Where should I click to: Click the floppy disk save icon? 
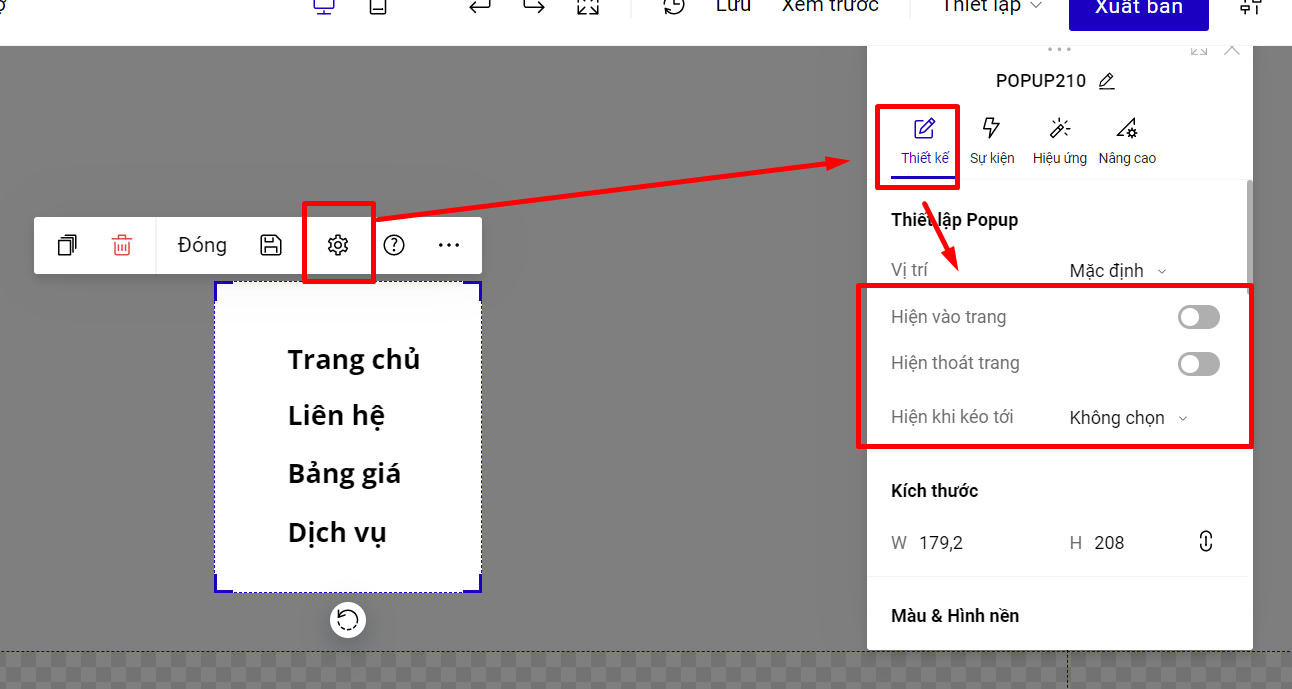[x=271, y=245]
